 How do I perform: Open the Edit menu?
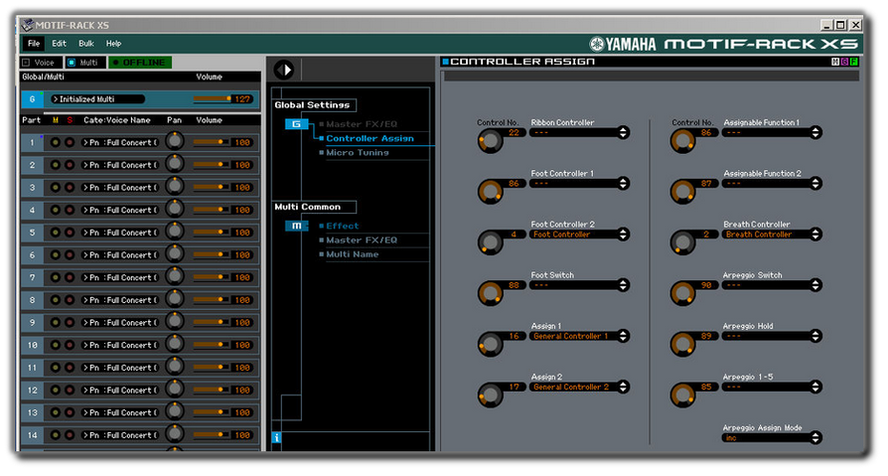59,44
